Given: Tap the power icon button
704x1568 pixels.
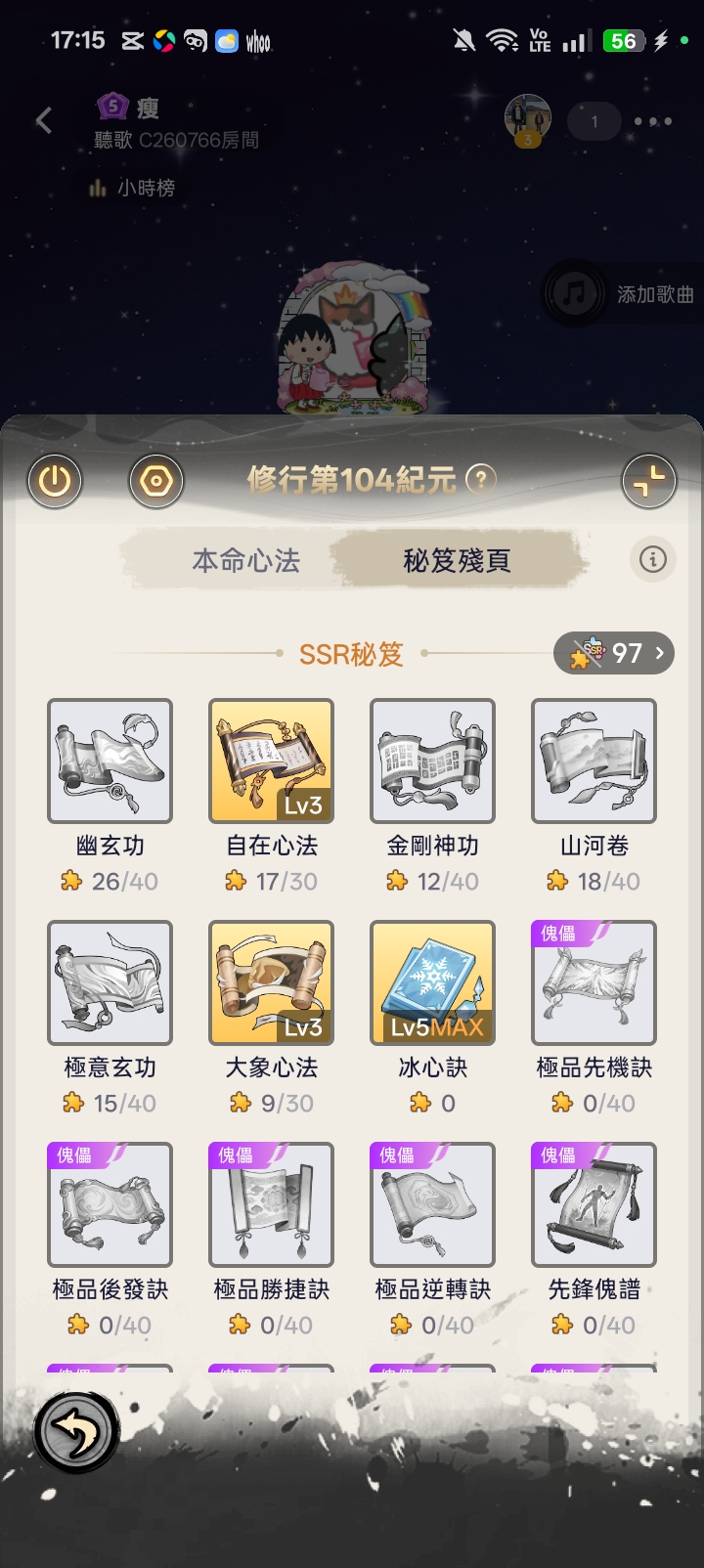Looking at the screenshot, I should coord(54,481).
